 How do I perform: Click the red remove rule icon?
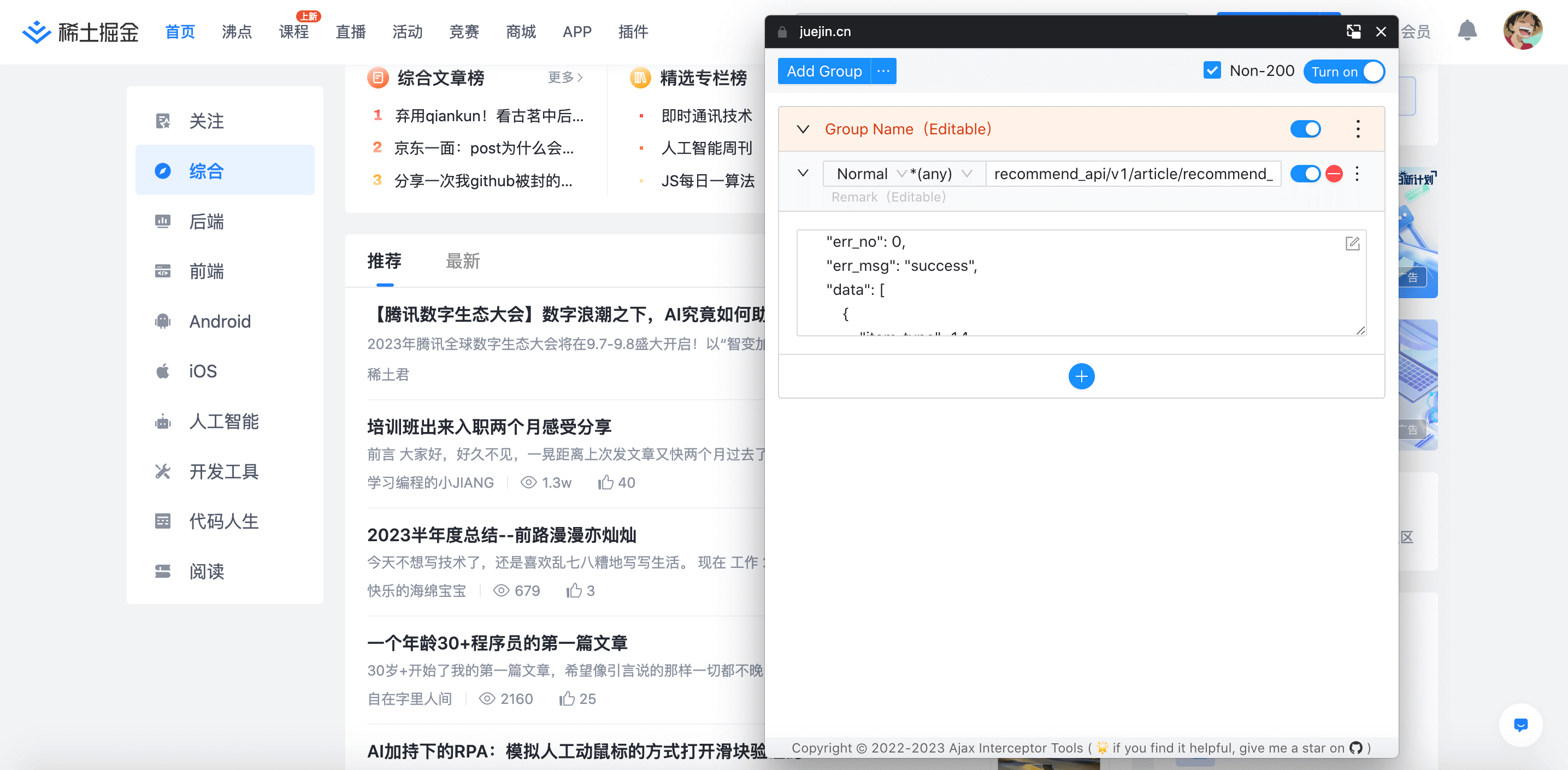click(x=1334, y=174)
